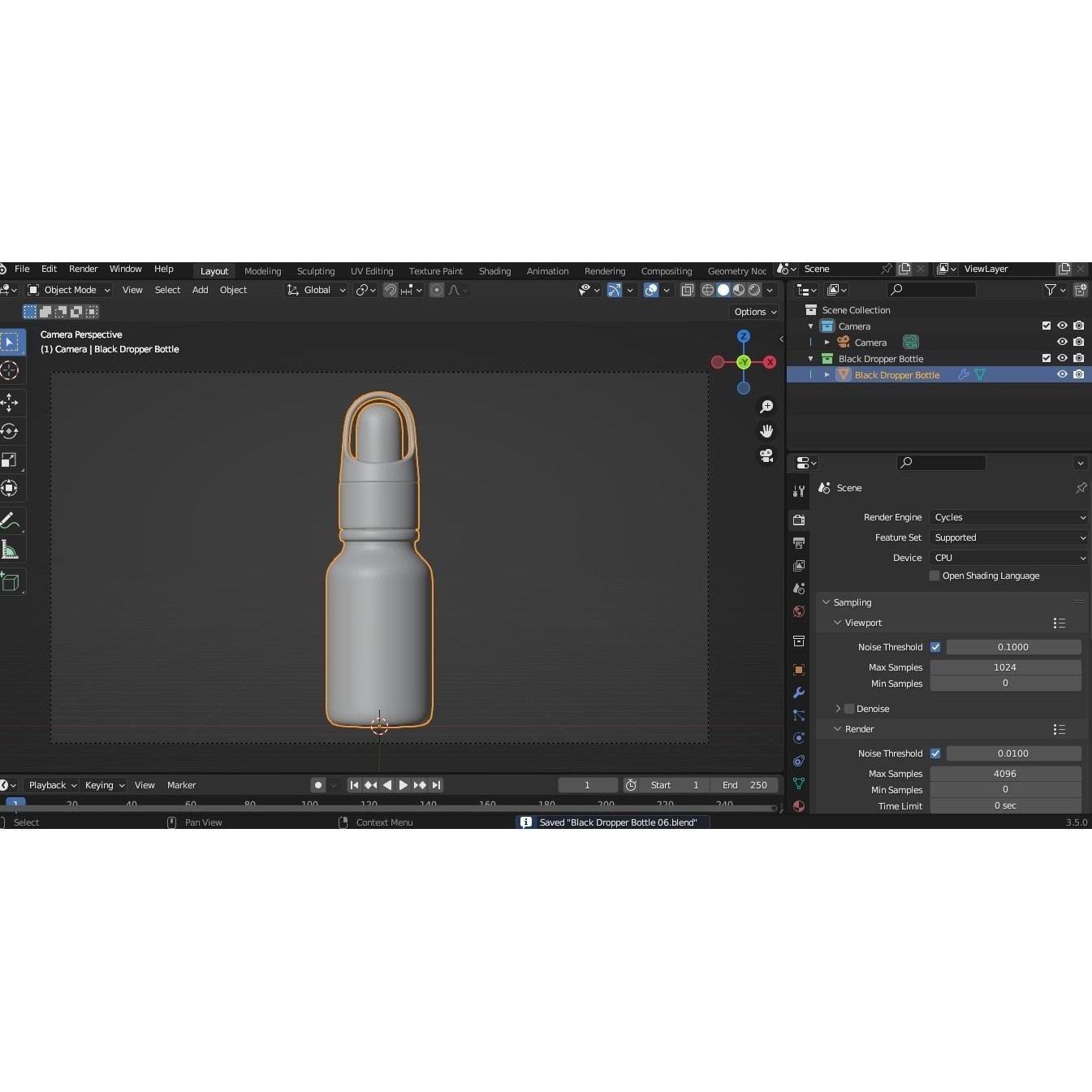
Task: Open the Physics properties tab
Action: tap(798, 738)
